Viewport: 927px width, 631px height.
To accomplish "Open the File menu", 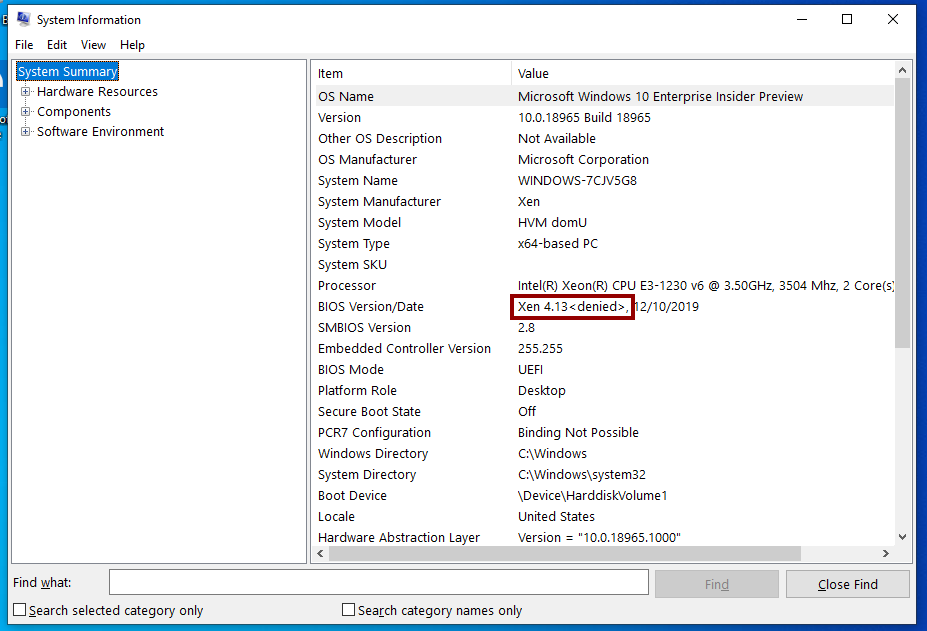I will pyautogui.click(x=24, y=45).
